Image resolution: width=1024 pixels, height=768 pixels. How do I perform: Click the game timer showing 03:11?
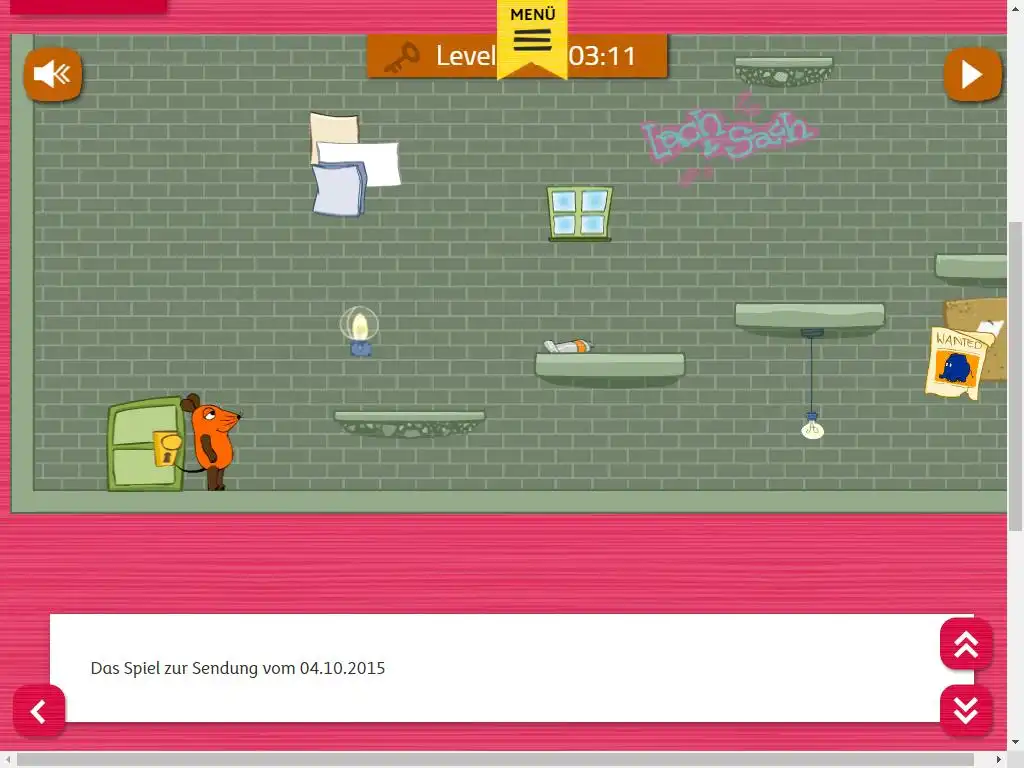coord(602,56)
